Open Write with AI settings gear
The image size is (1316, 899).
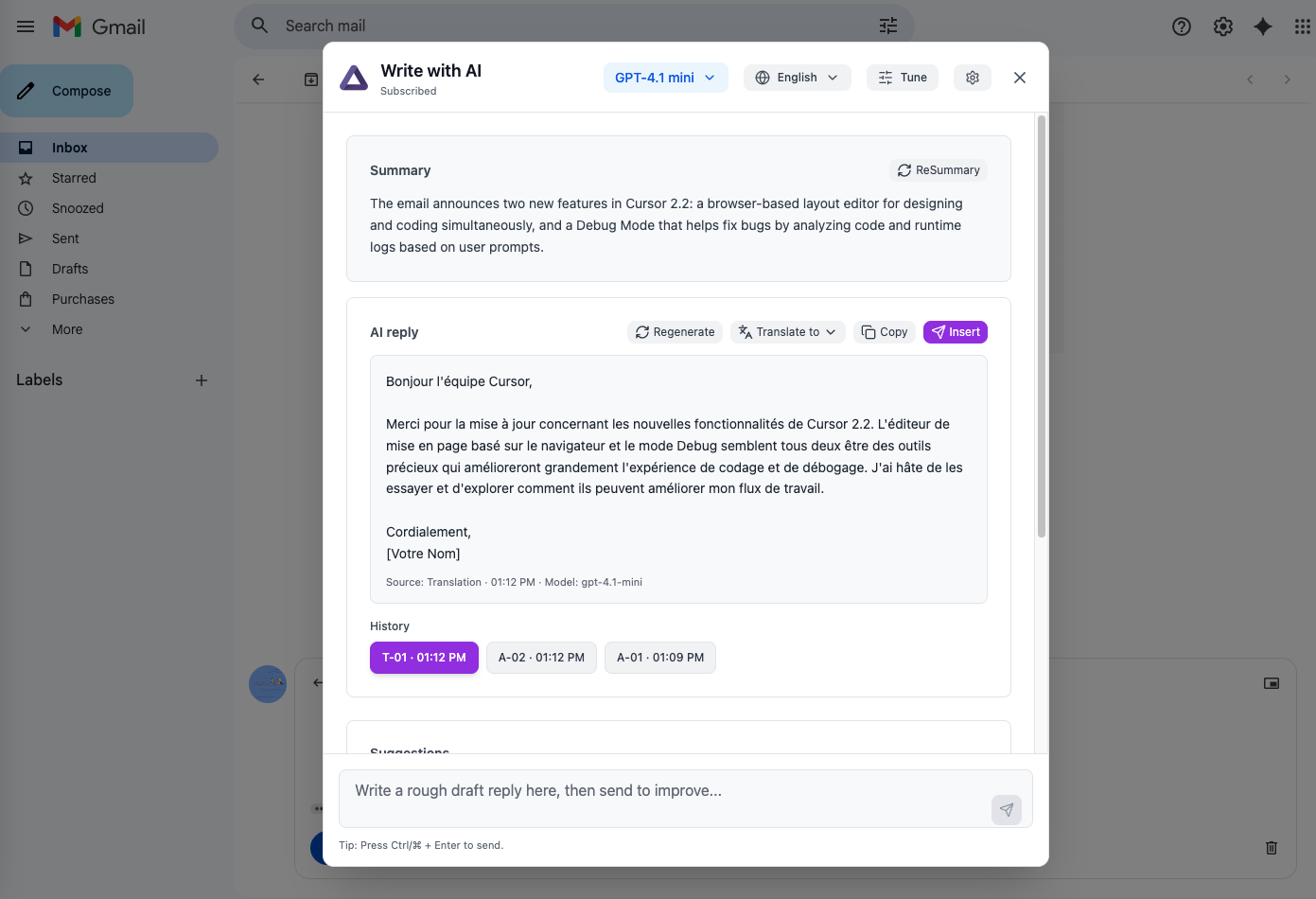pyautogui.click(x=973, y=77)
